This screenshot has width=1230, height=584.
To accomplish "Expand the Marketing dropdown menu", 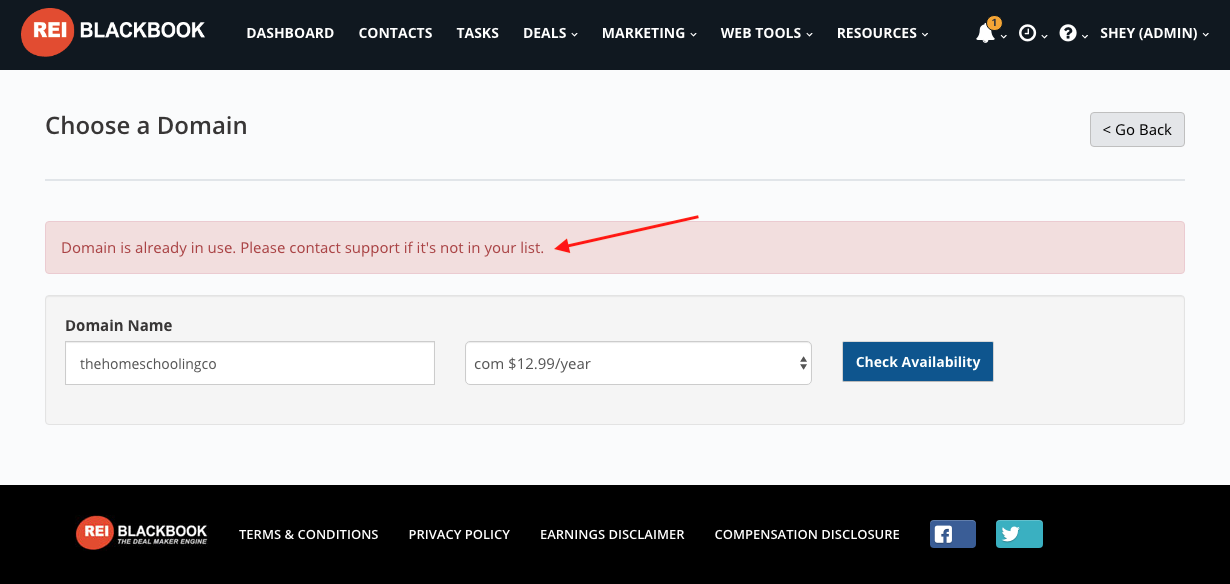I will [x=649, y=33].
